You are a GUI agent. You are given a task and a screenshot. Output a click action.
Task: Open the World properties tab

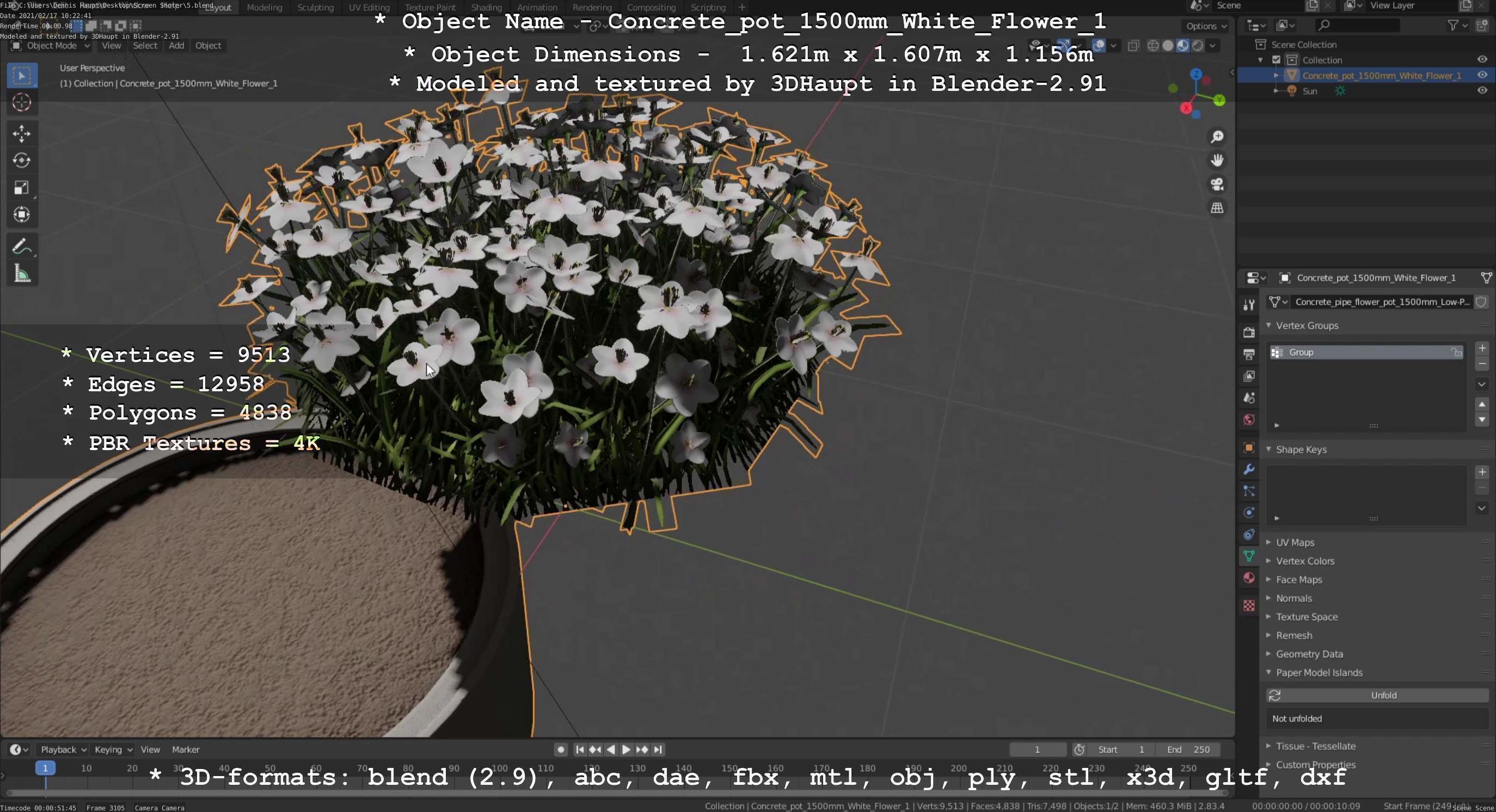(1249, 420)
